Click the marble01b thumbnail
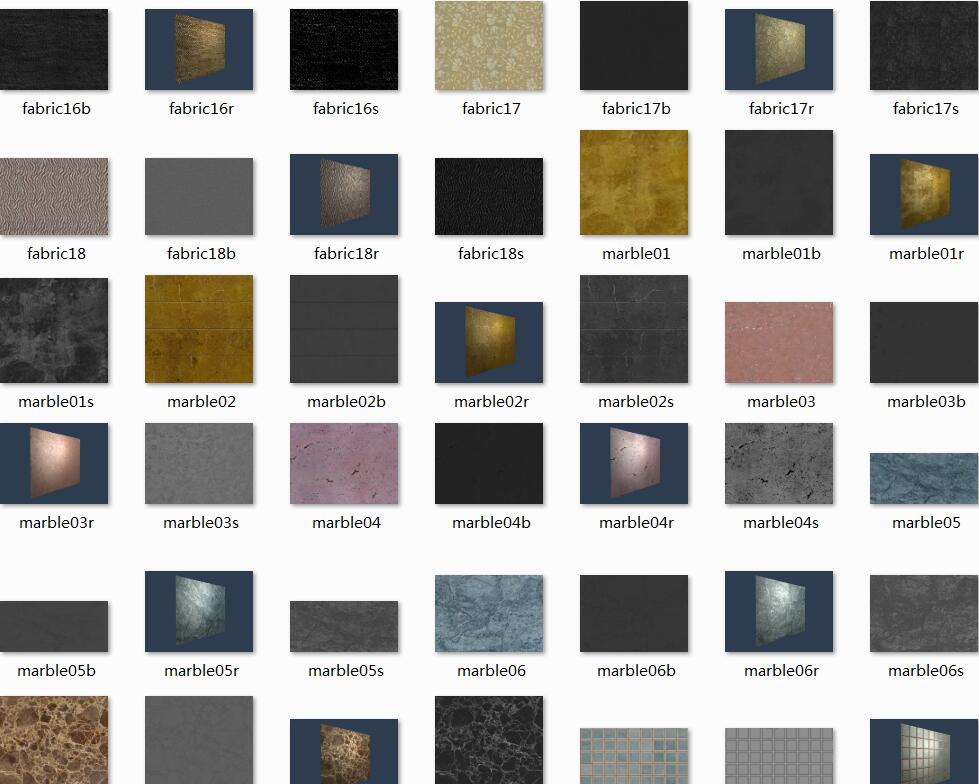979x784 pixels. [779, 182]
